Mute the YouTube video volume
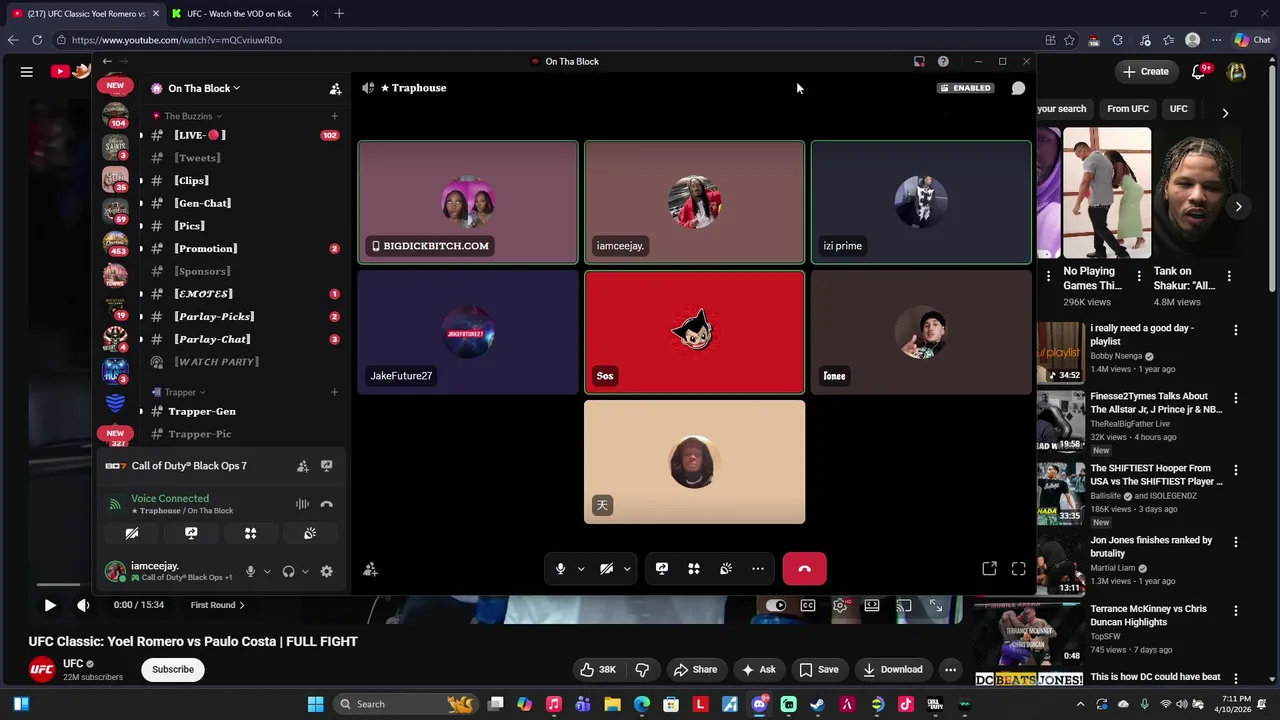This screenshot has width=1280, height=720. click(83, 605)
